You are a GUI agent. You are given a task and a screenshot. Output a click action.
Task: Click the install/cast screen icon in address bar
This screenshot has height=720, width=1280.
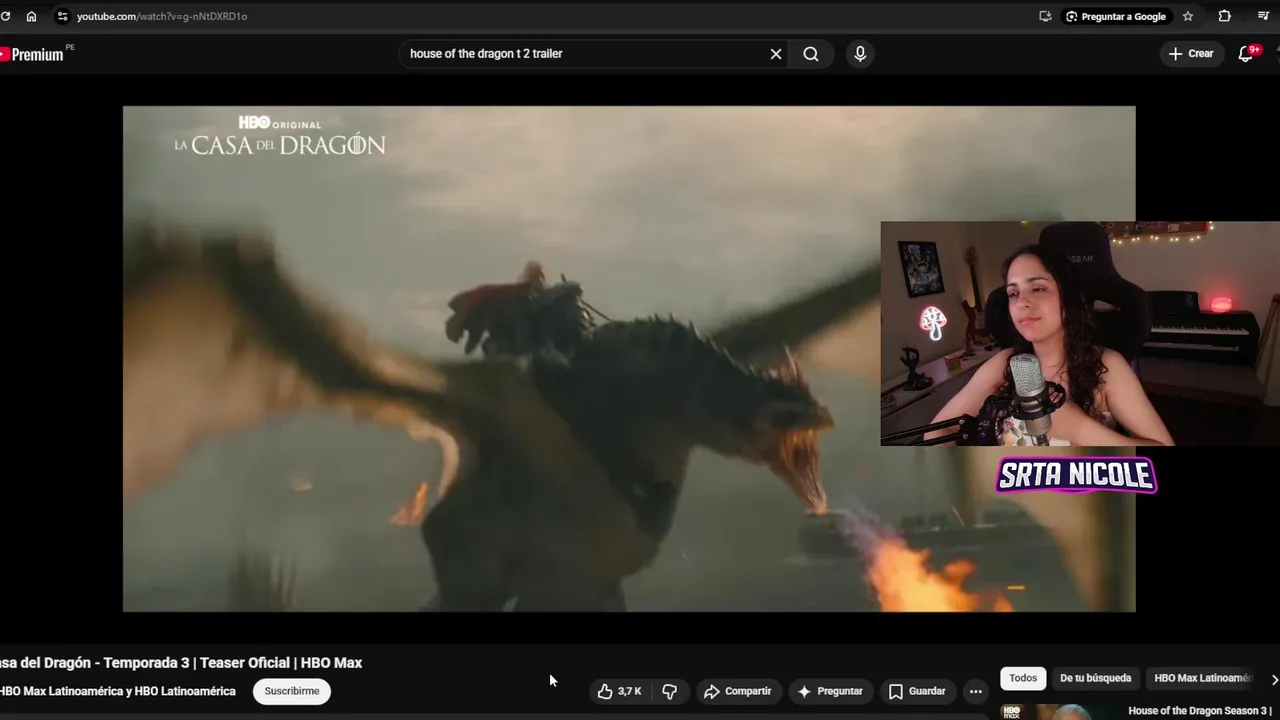pyautogui.click(x=1045, y=16)
